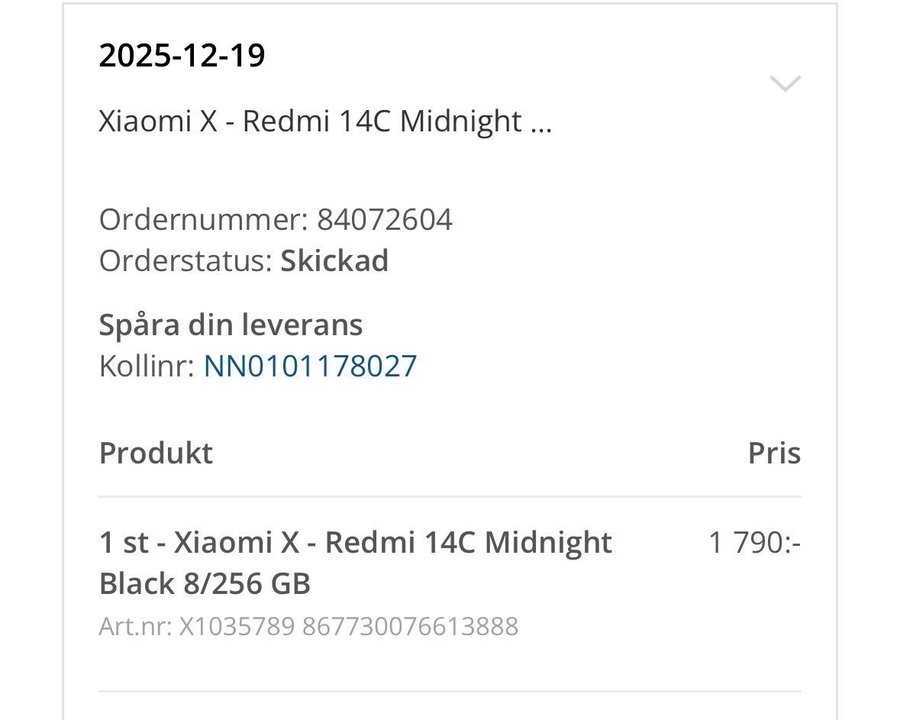This screenshot has width=900, height=720.
Task: Click the divider line below Art.nr row
Action: (x=450, y=691)
